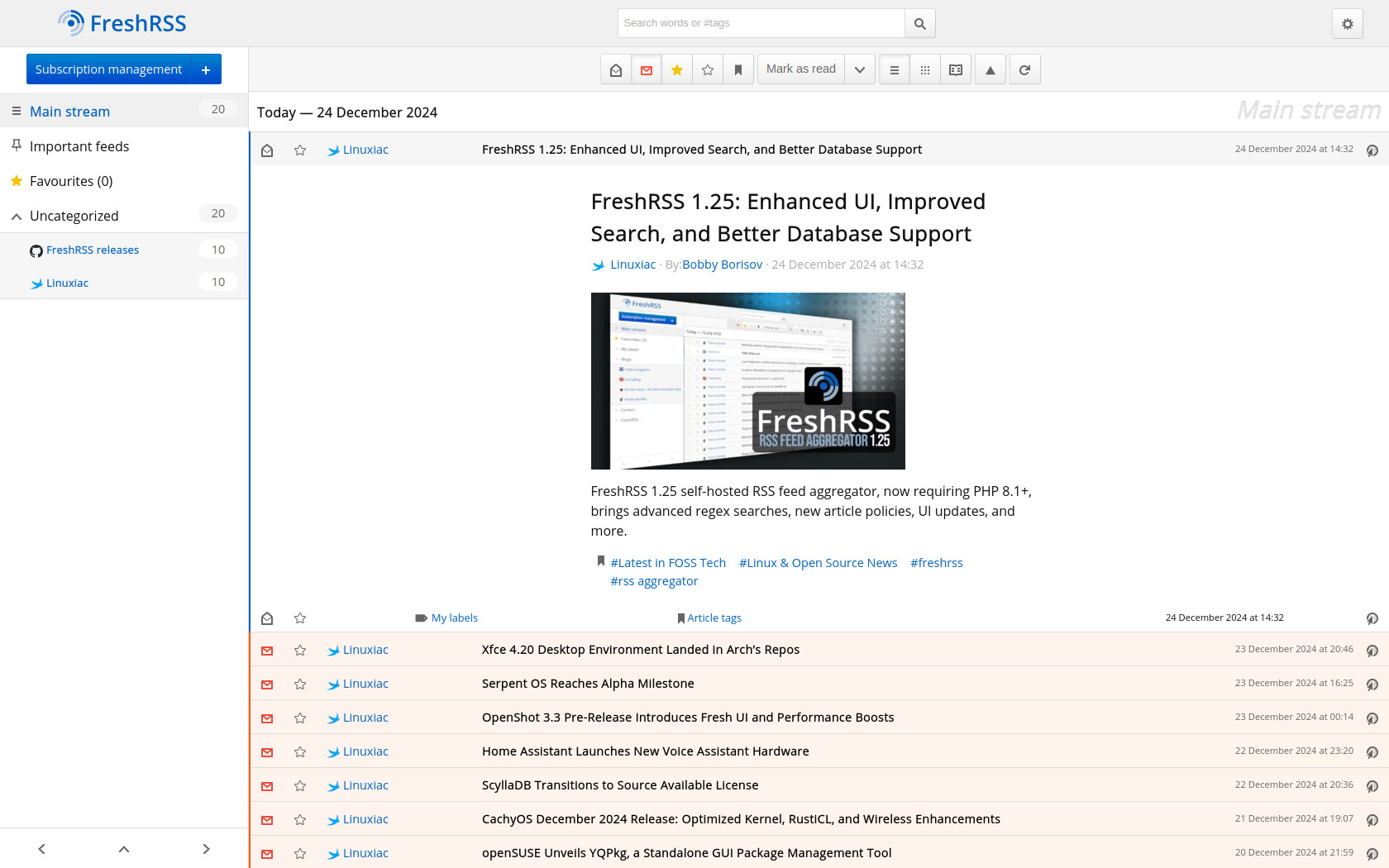Open the My labels dropdown
This screenshot has width=1389, height=868.
(x=446, y=618)
